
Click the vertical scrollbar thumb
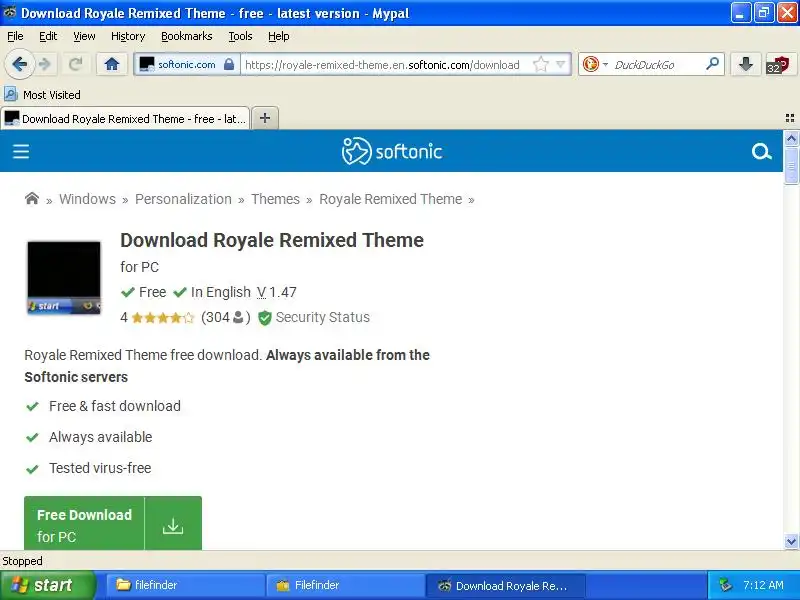click(x=791, y=165)
